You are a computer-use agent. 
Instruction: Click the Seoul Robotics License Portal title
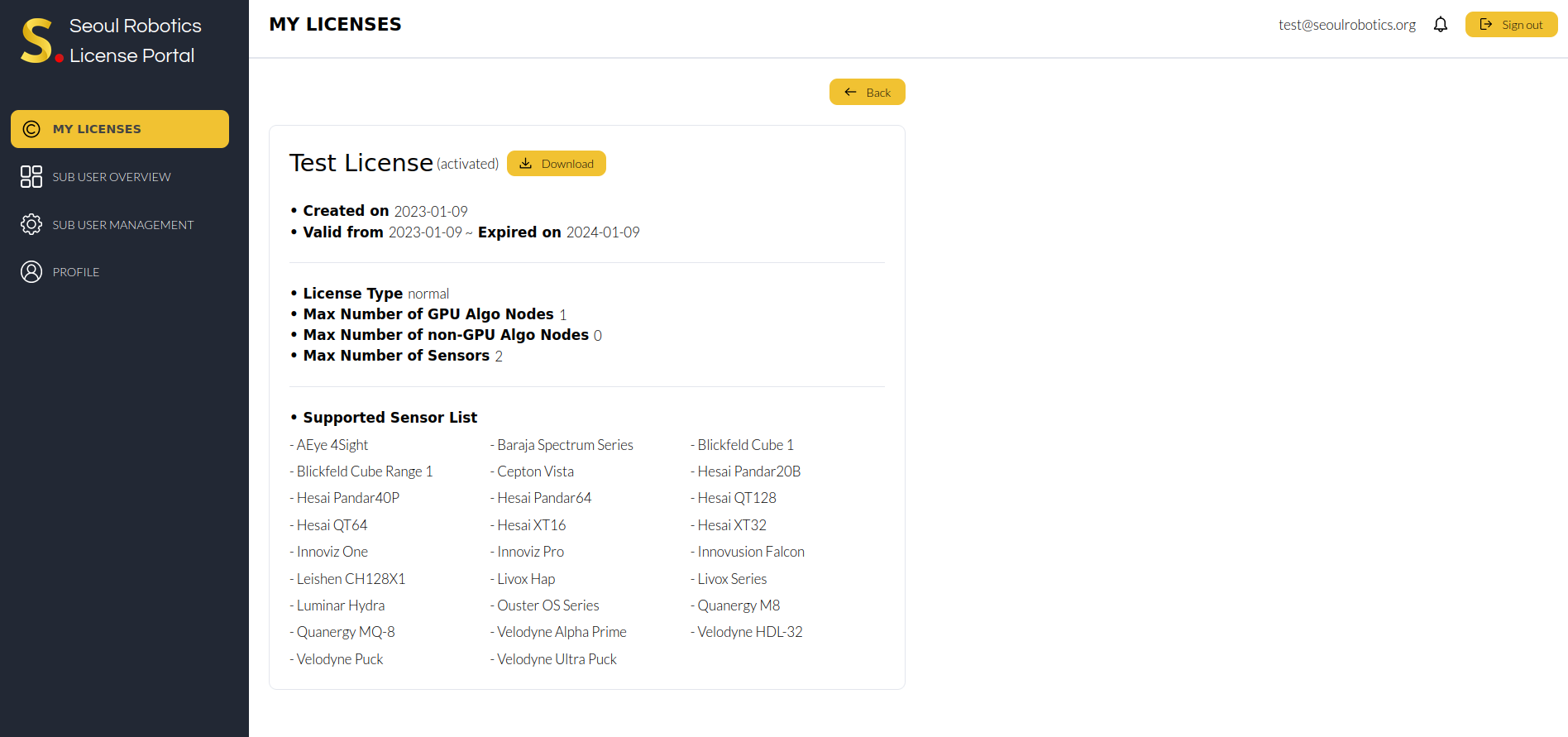point(135,41)
